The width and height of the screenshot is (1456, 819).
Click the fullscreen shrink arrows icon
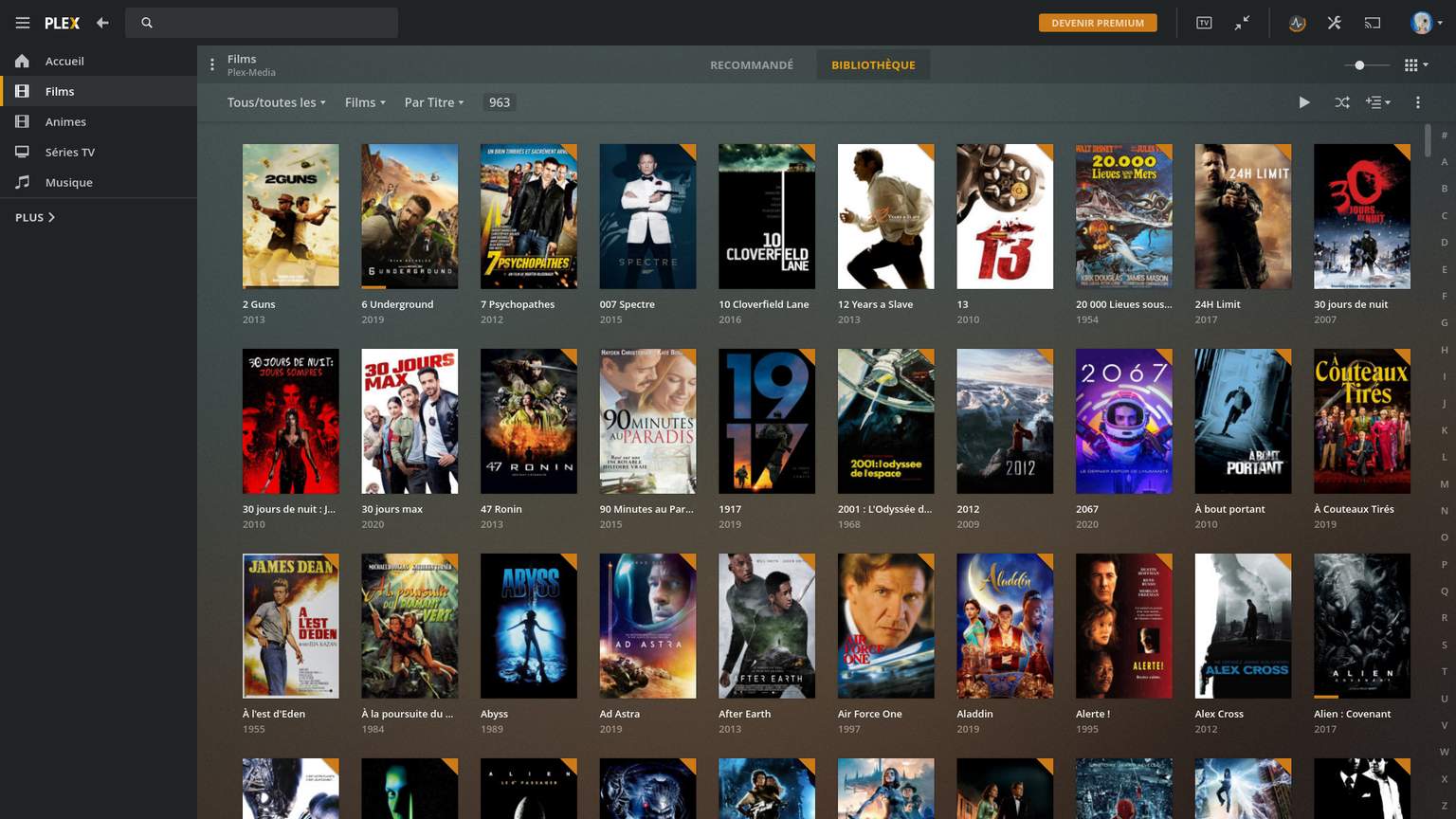(x=1242, y=23)
